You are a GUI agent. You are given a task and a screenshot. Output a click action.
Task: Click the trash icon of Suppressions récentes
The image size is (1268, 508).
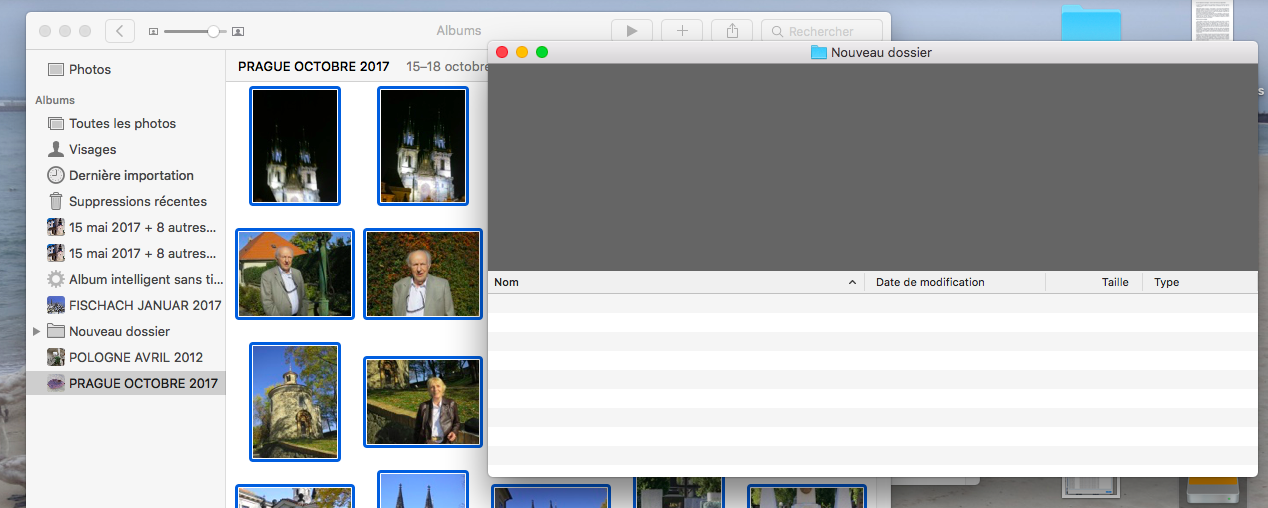click(56, 201)
